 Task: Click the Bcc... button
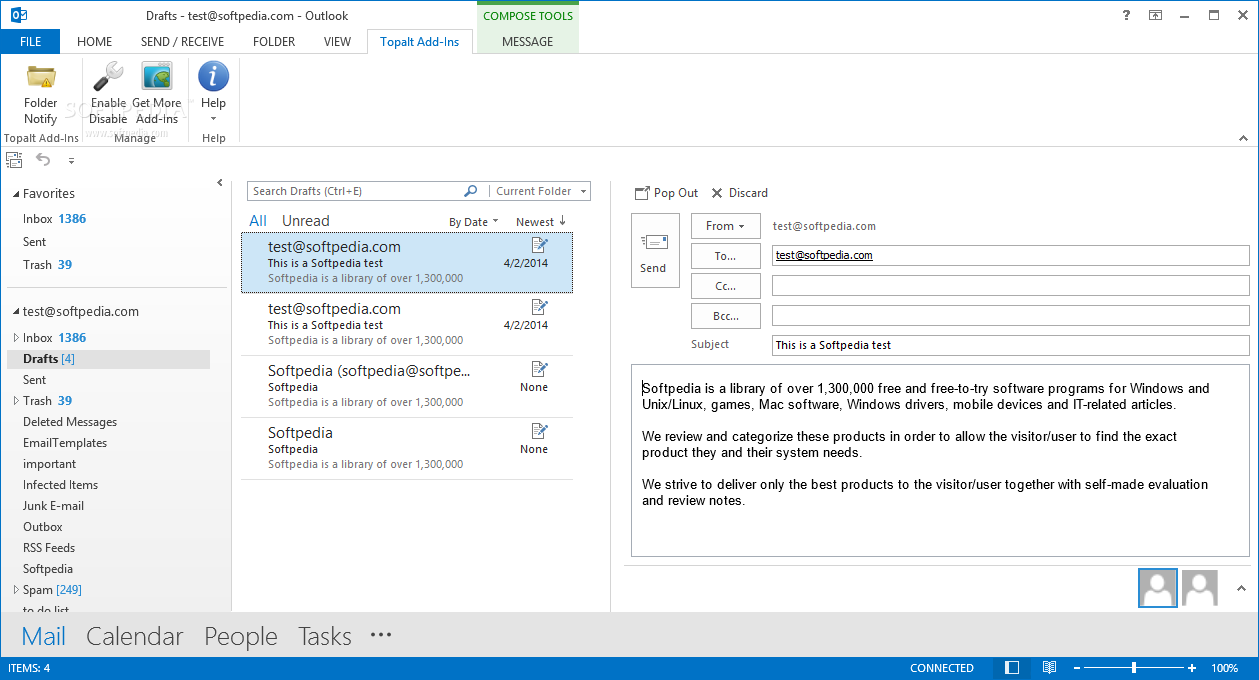(725, 316)
